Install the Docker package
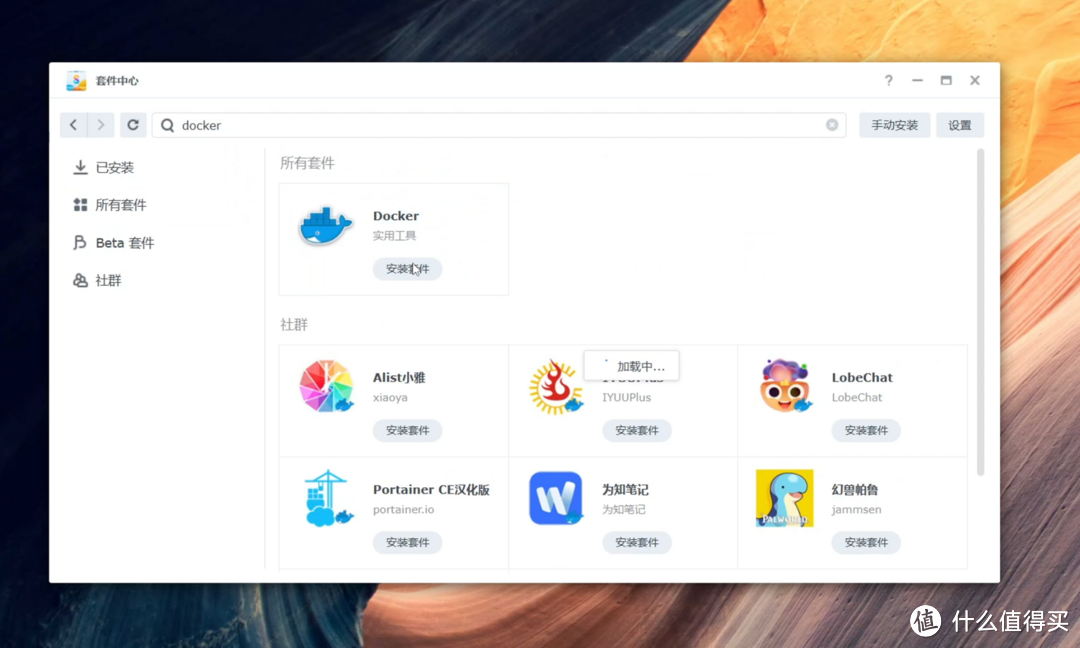The width and height of the screenshot is (1080, 648). 407,269
